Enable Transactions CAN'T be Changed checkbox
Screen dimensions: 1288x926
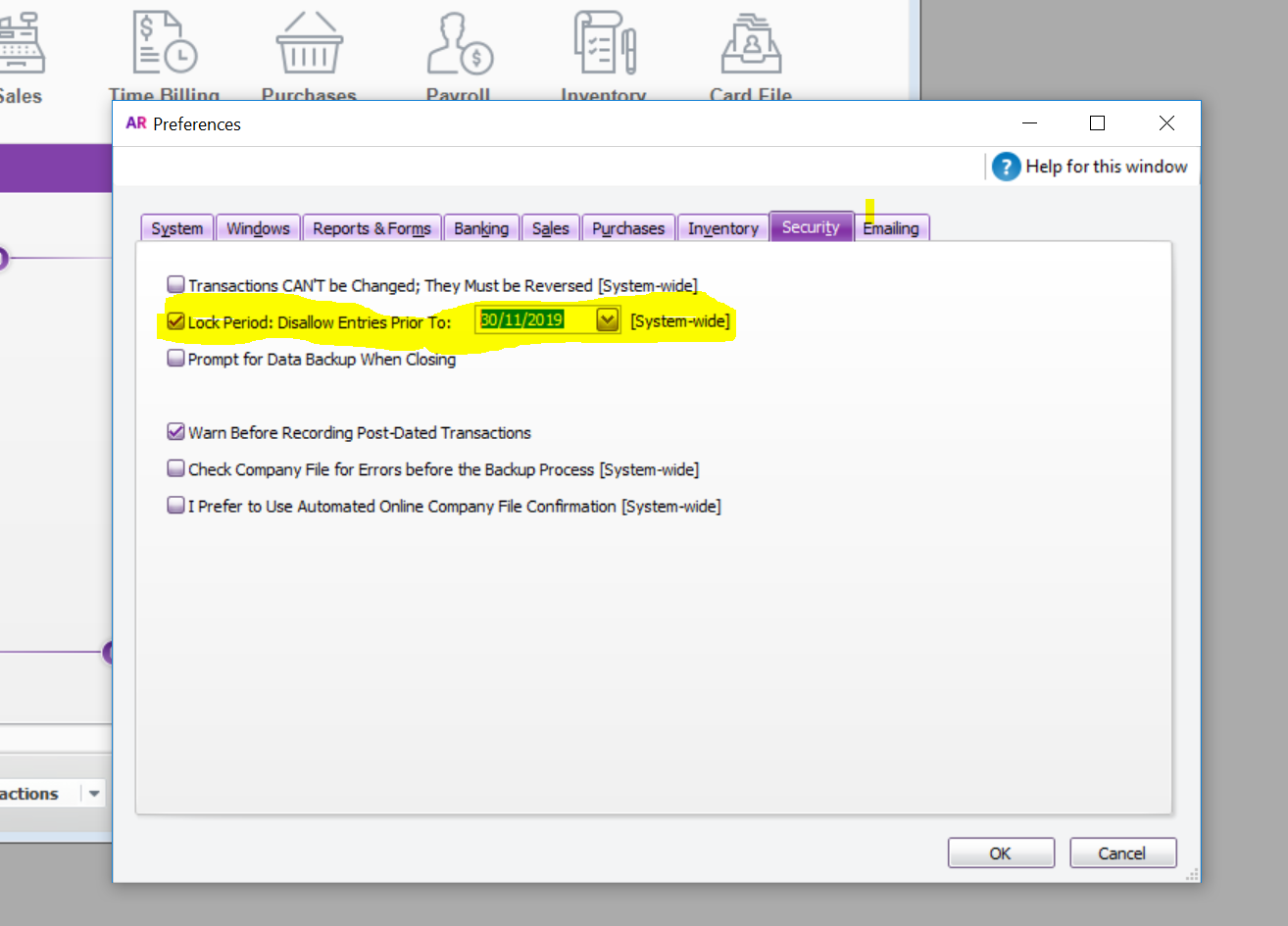[x=175, y=284]
